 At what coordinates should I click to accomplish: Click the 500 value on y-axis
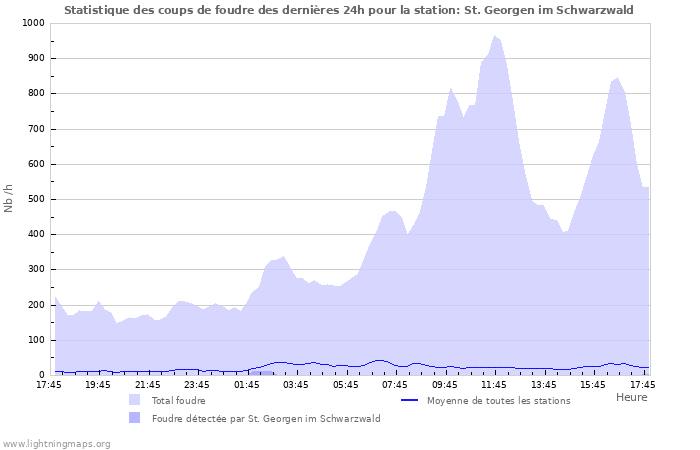coord(35,199)
